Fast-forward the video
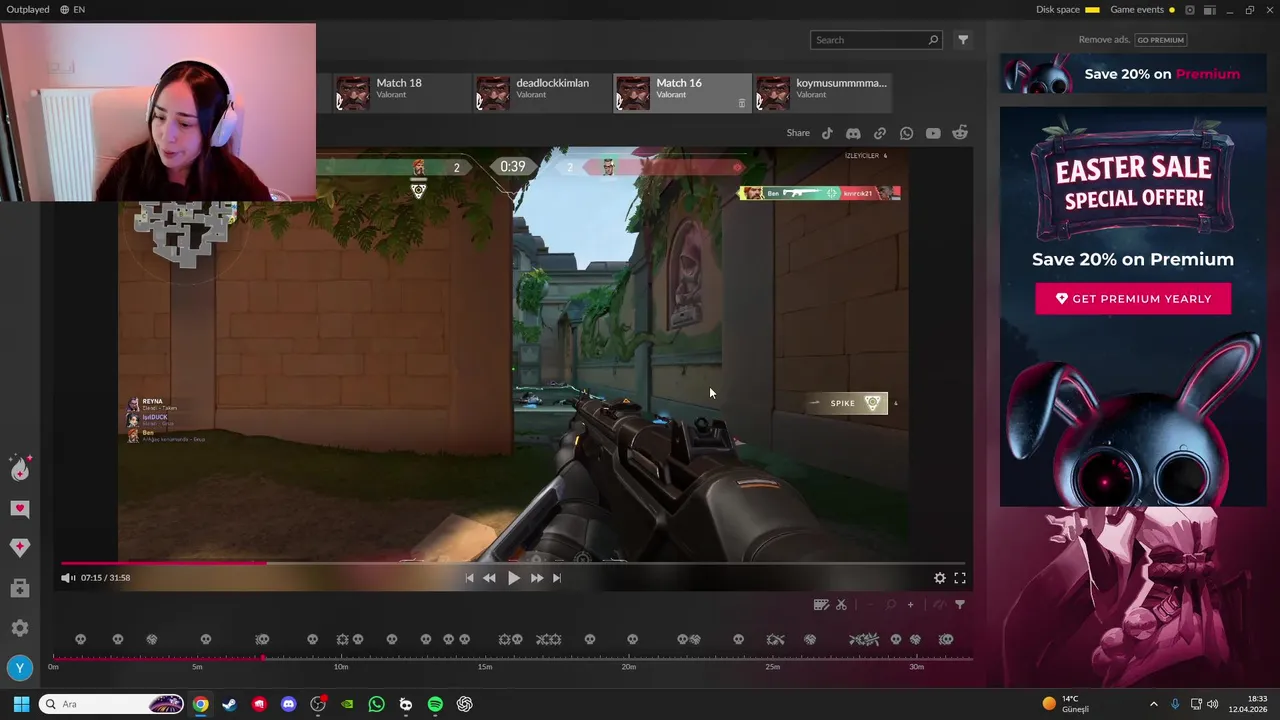 click(x=537, y=578)
